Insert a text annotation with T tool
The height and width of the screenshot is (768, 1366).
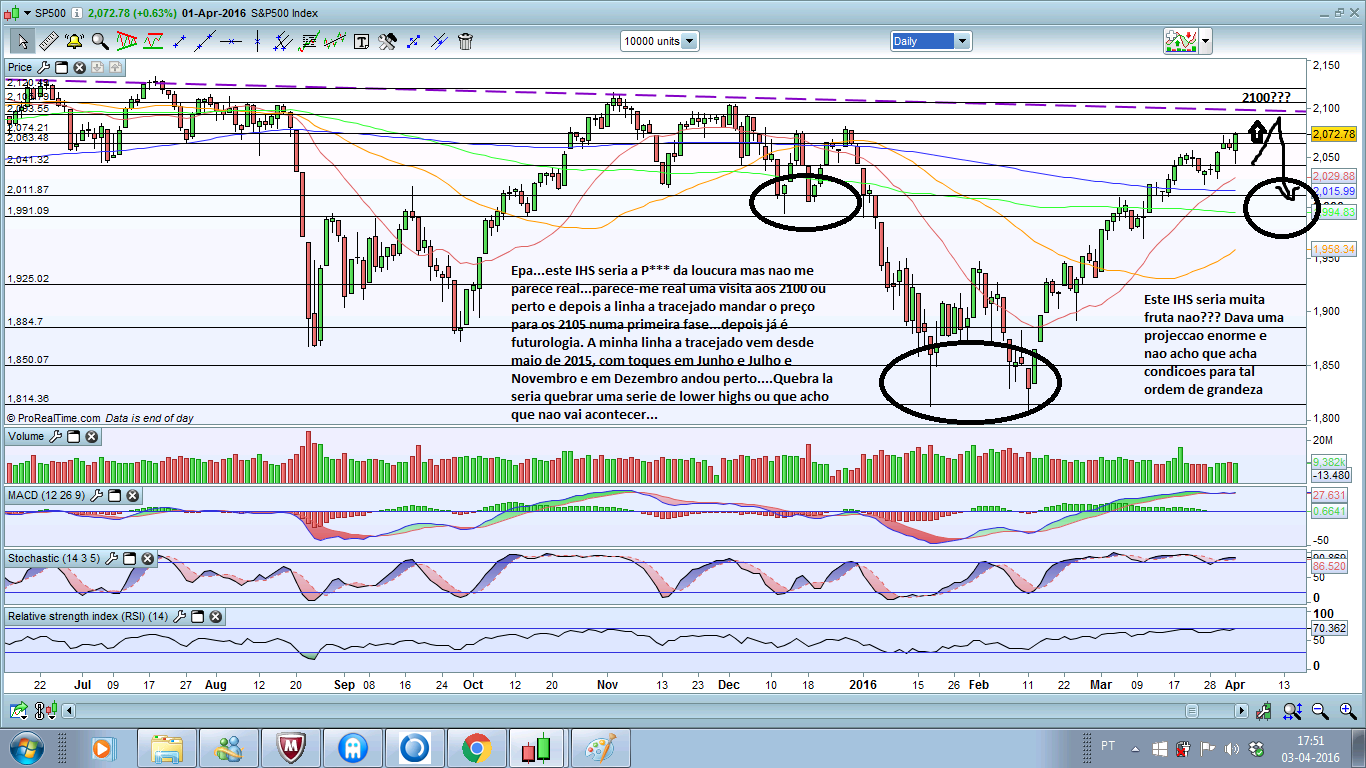click(362, 41)
